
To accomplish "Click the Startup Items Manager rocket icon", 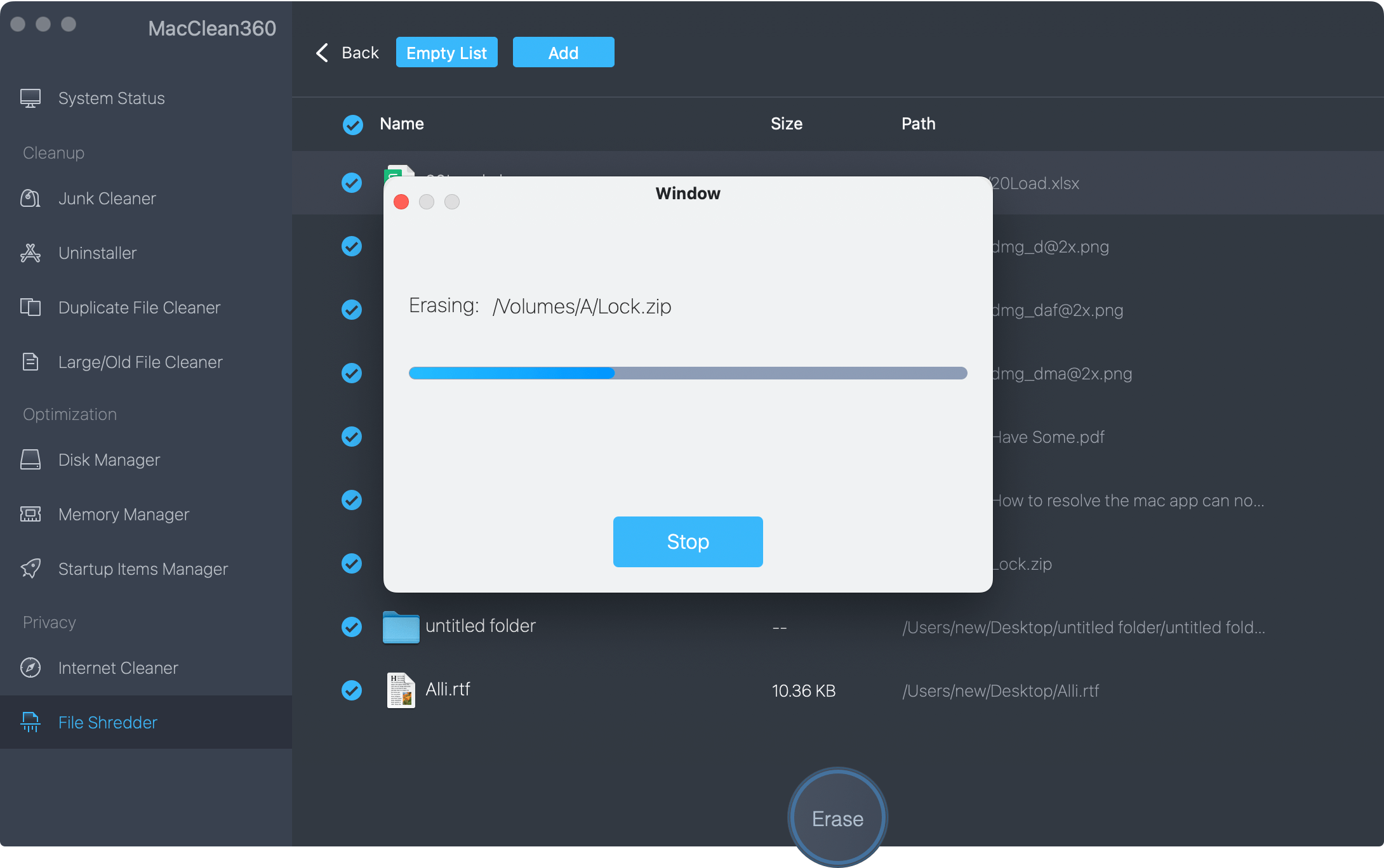I will point(30,569).
